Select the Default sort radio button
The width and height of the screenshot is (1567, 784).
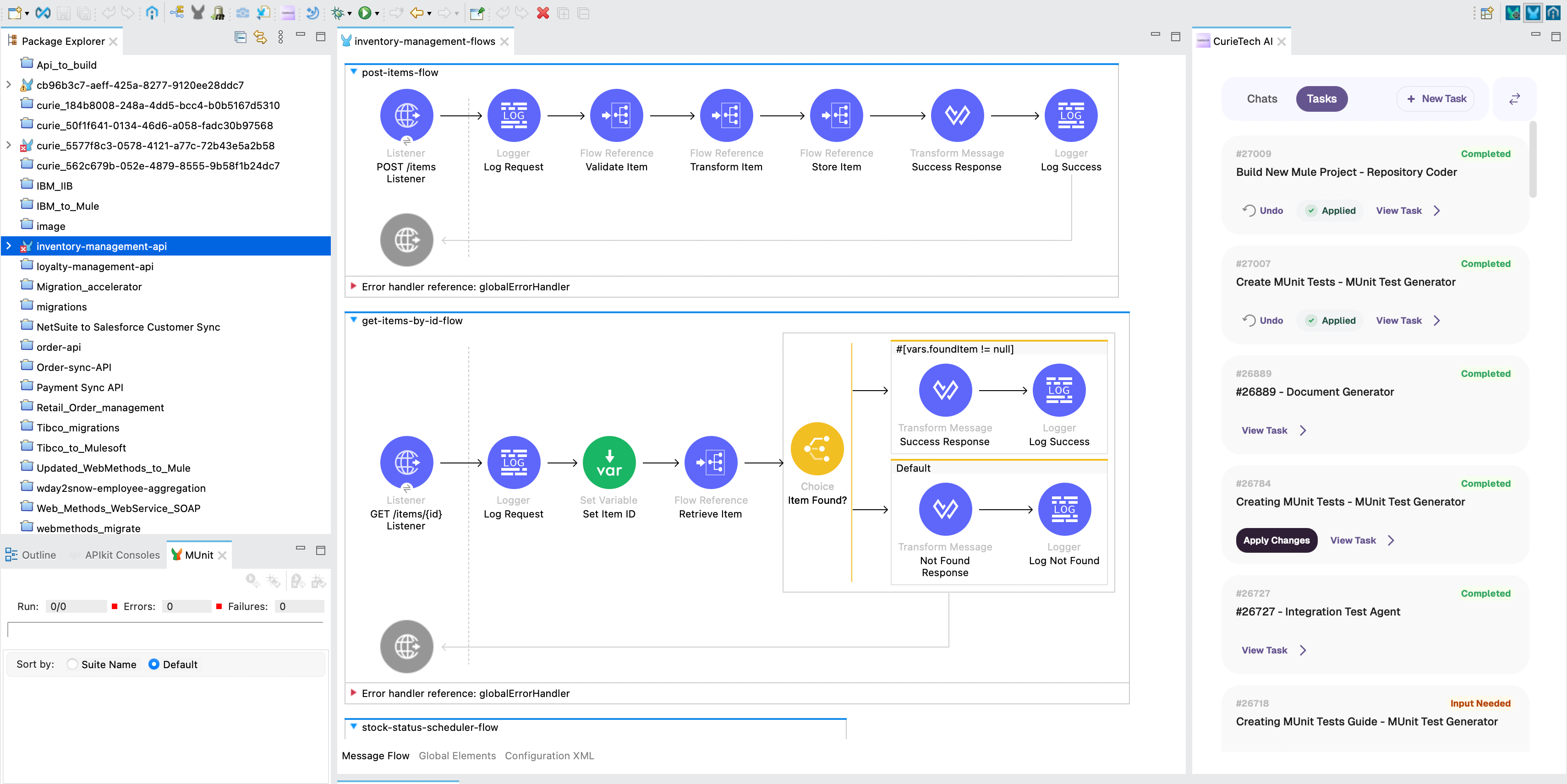point(154,664)
